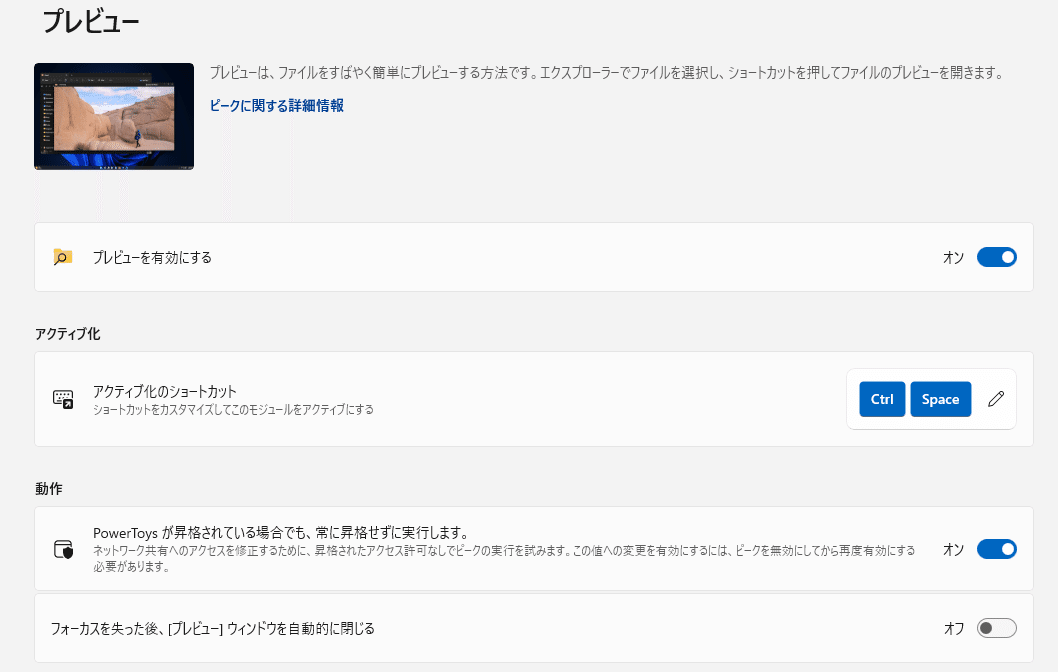
Task: Click the shield icon in 動作 section
Action: tap(63, 549)
